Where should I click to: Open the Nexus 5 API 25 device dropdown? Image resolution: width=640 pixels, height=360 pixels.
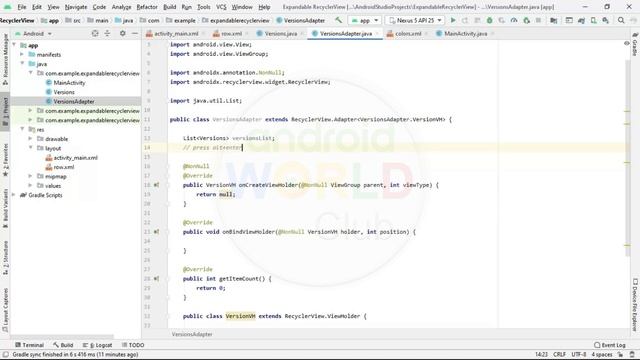tap(416, 20)
